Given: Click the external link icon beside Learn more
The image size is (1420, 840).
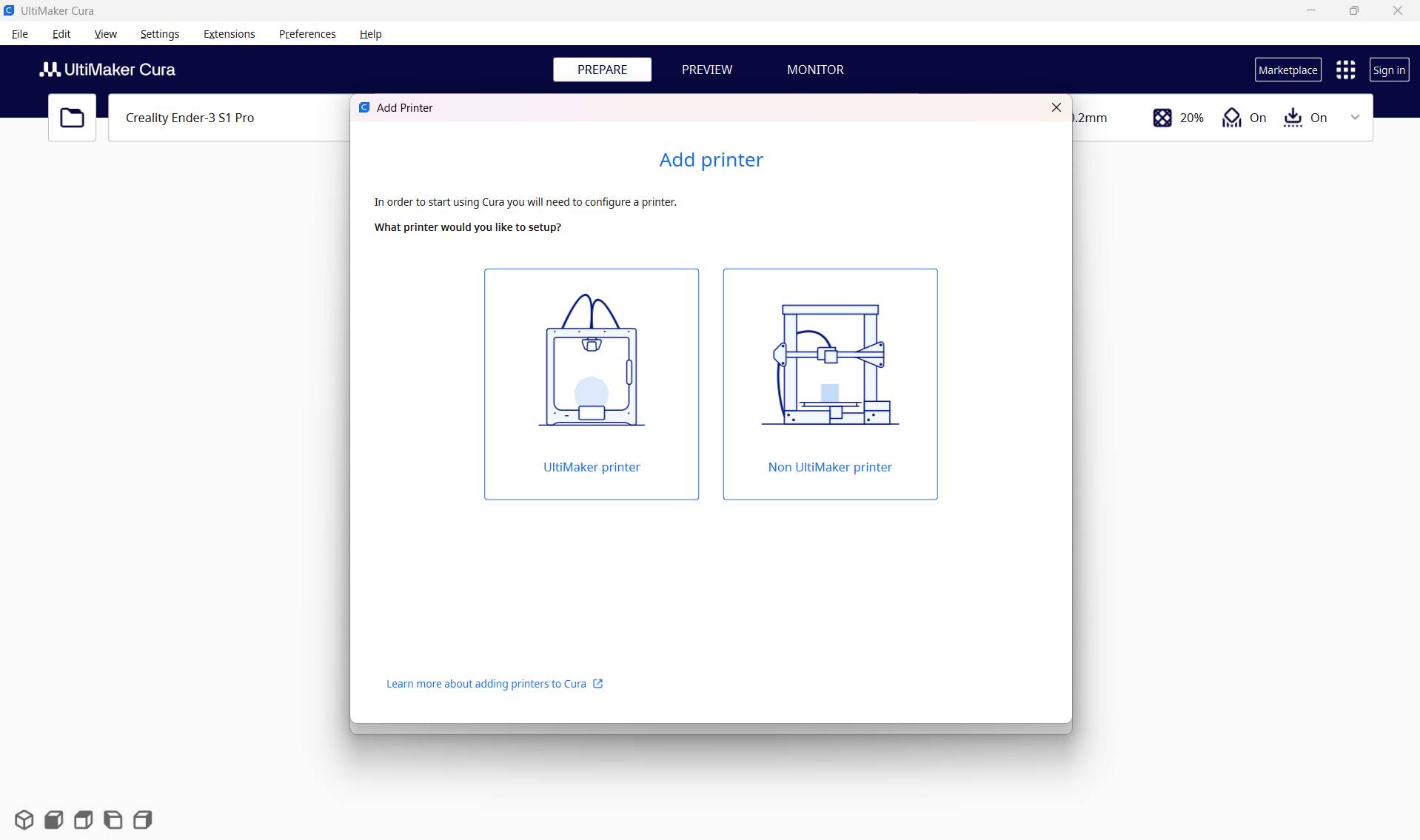Looking at the screenshot, I should [x=597, y=684].
